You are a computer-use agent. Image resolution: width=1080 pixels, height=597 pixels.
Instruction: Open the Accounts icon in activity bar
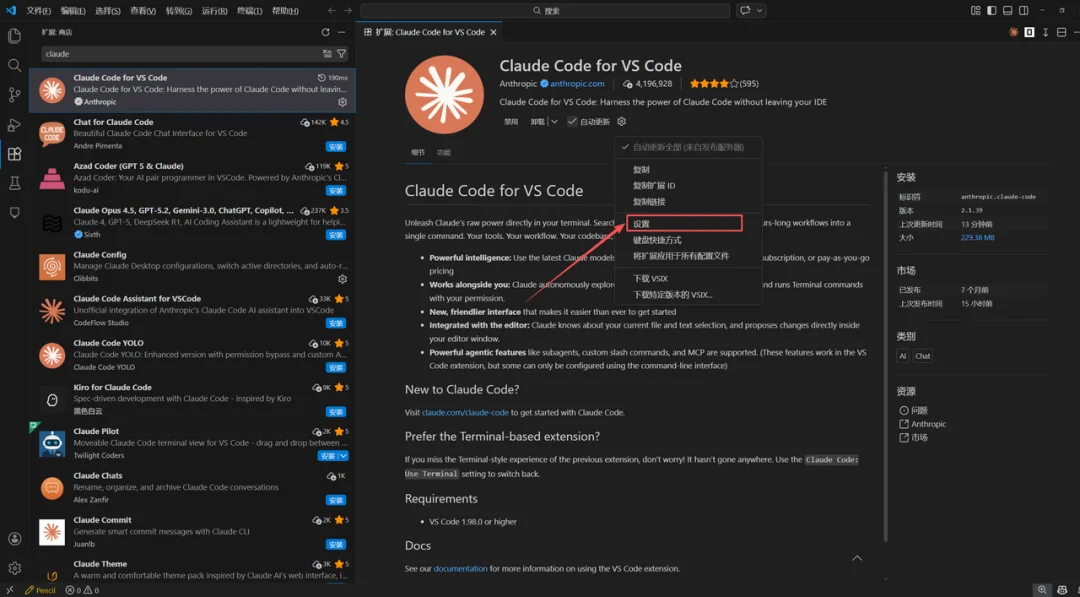click(x=14, y=539)
